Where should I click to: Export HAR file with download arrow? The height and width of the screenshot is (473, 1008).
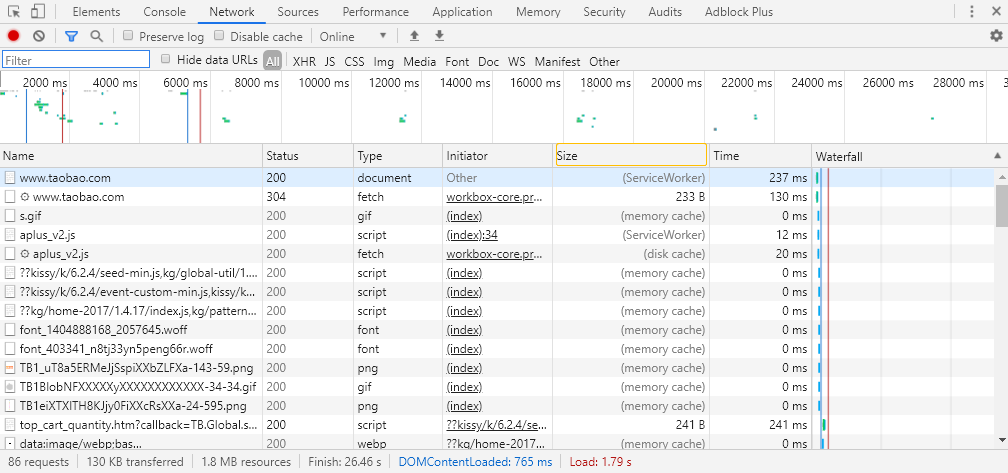click(x=440, y=36)
